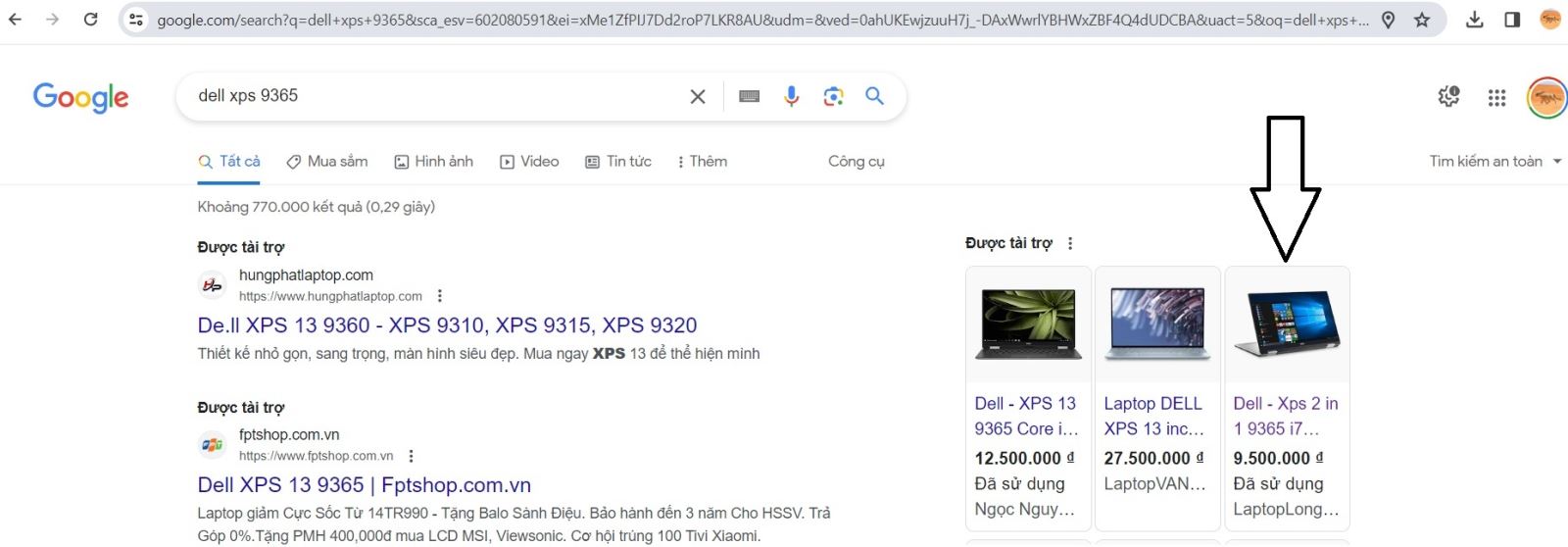Screen dimensions: 1568x547
Task: Open Laptop DELL XPS 13 product thumbnail
Action: 1157,324
